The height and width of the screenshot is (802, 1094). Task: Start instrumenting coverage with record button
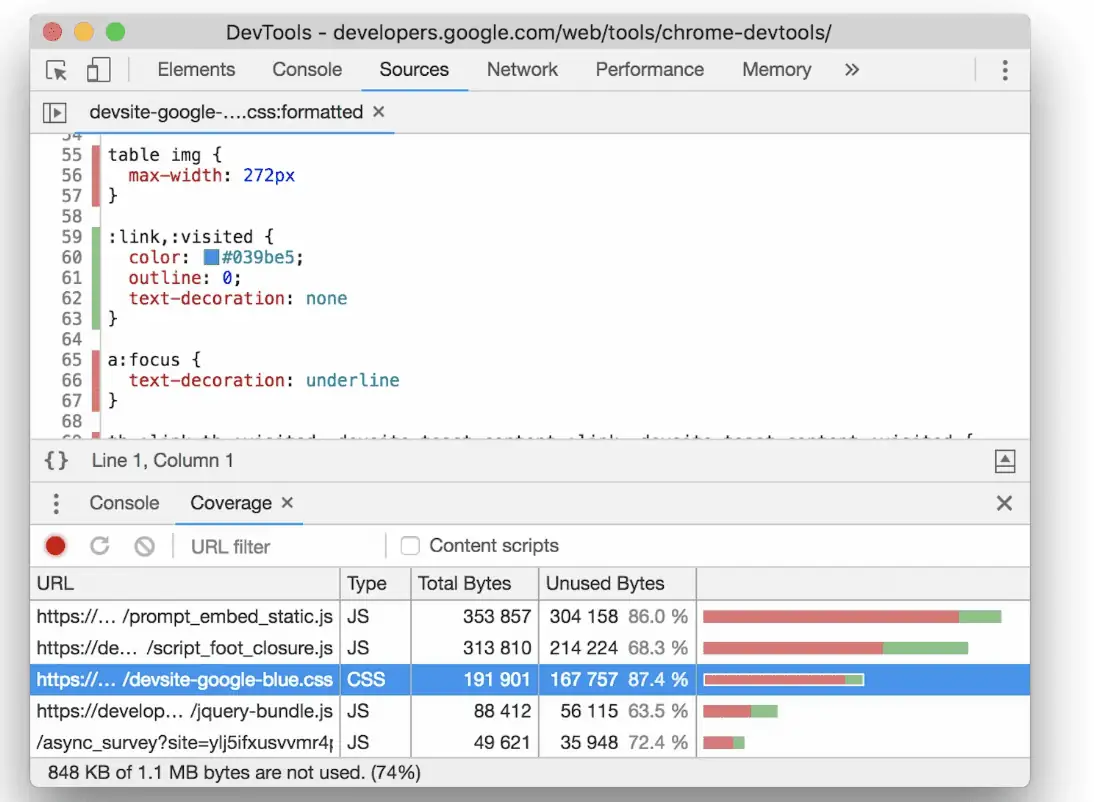point(55,546)
